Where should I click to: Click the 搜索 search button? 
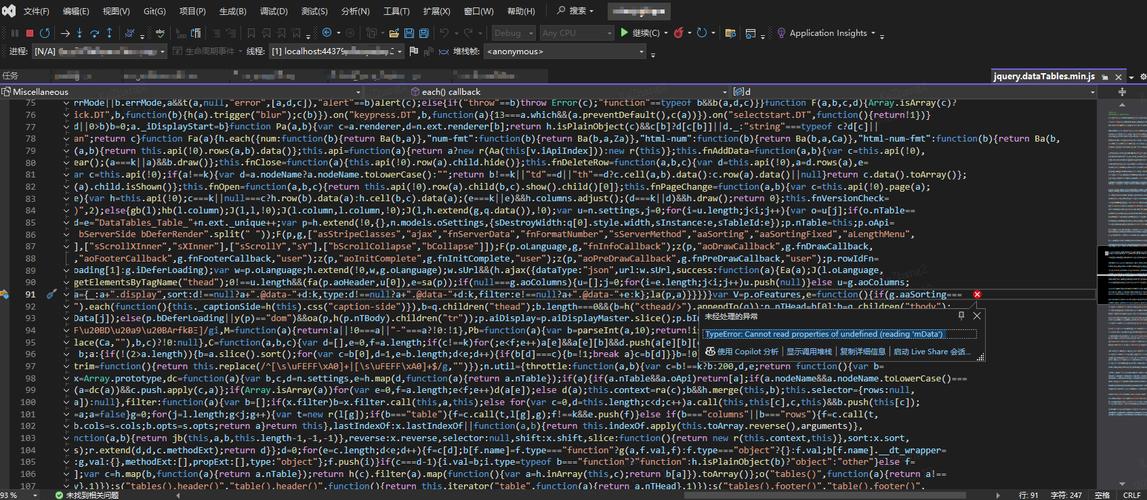[576, 11]
